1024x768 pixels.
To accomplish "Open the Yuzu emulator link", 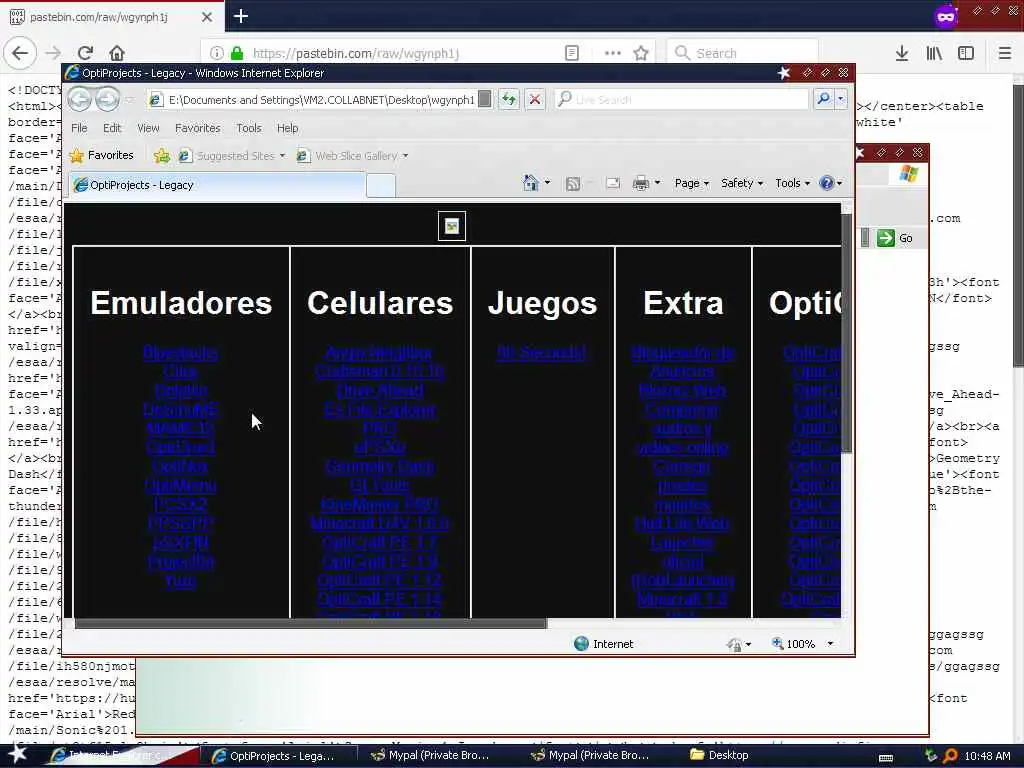I will pos(180,581).
